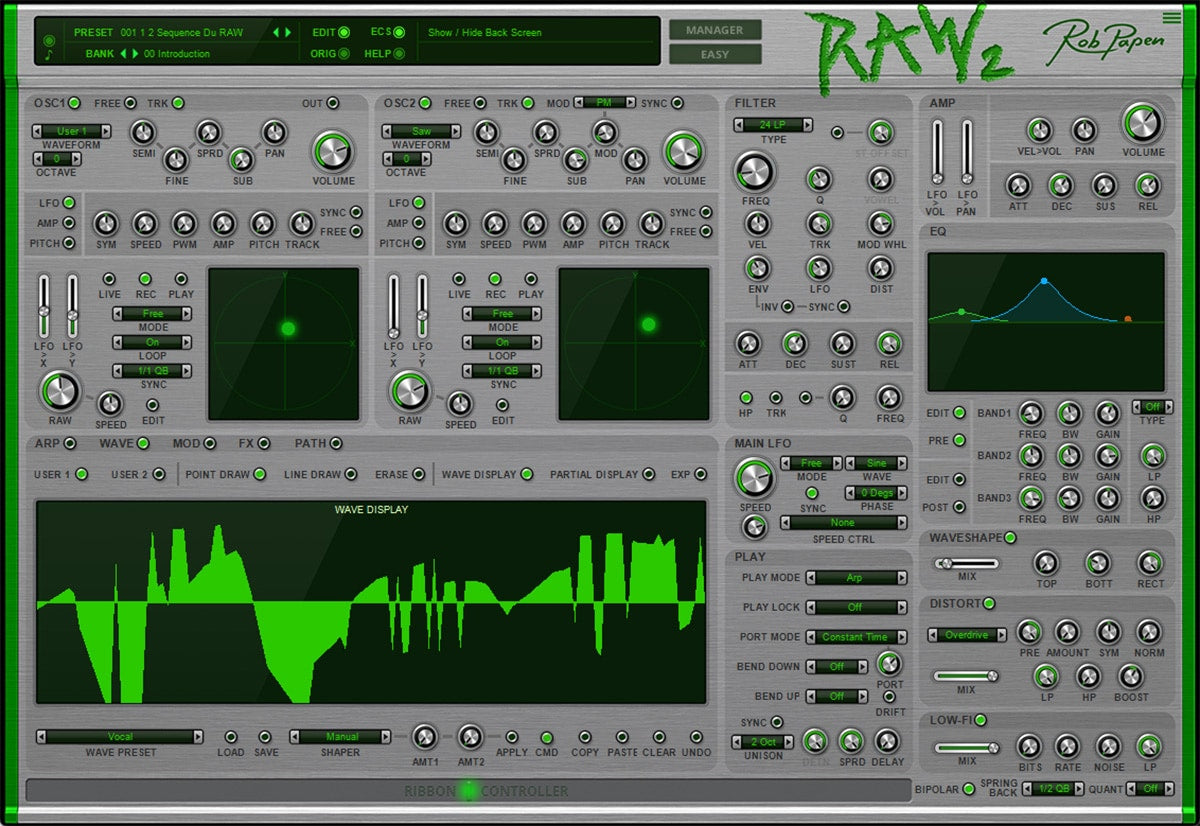Select the USER 2 wave slot
The height and width of the screenshot is (826, 1200).
pos(157,474)
